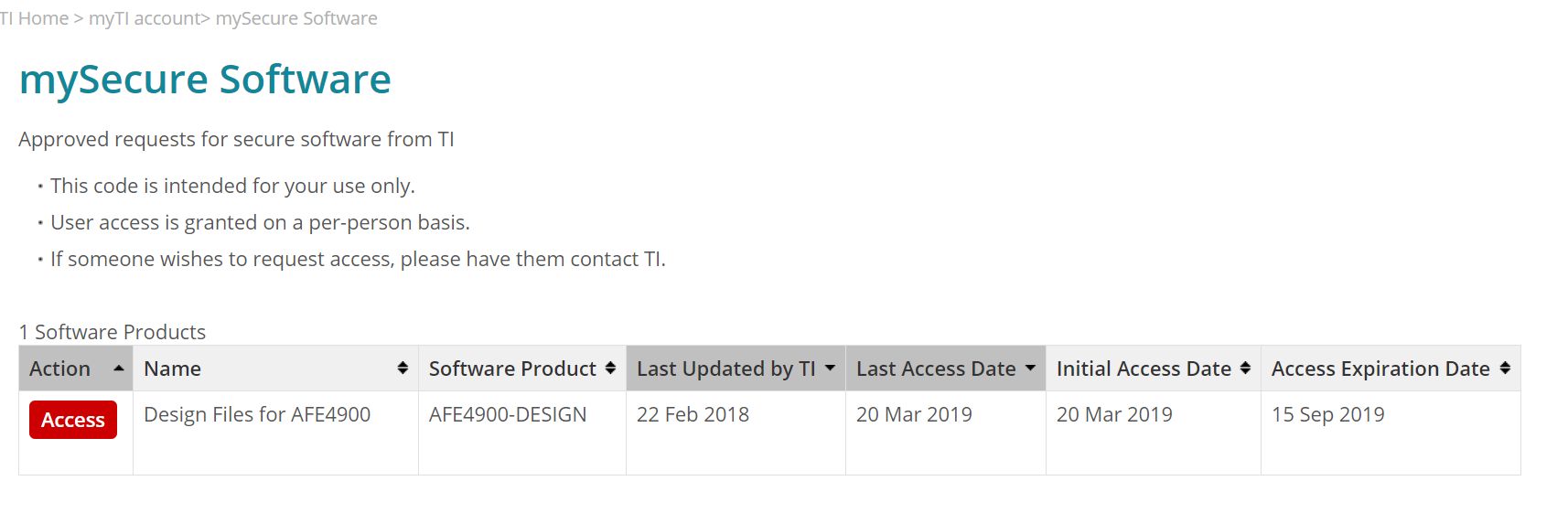Click the AFE4900-DESIGN product cell
Image resolution: width=1568 pixels, height=513 pixels.
tap(508, 415)
